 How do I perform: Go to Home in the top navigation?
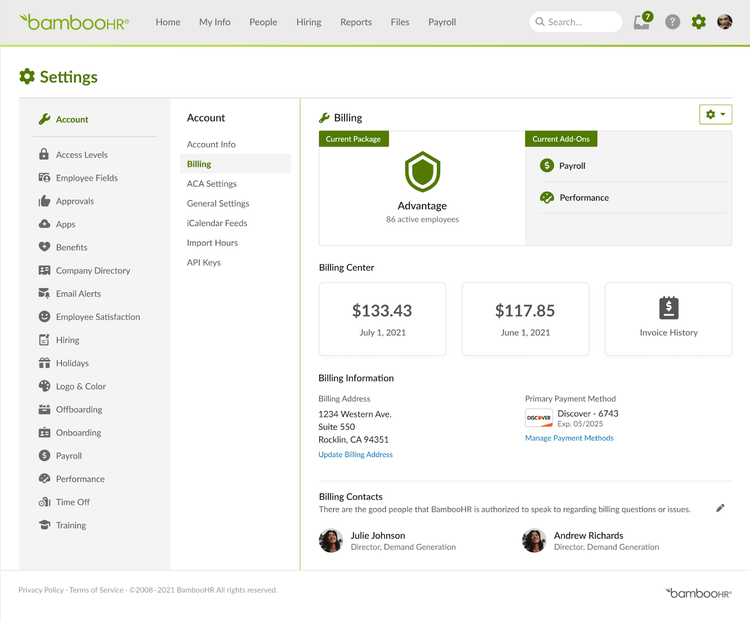coord(168,22)
